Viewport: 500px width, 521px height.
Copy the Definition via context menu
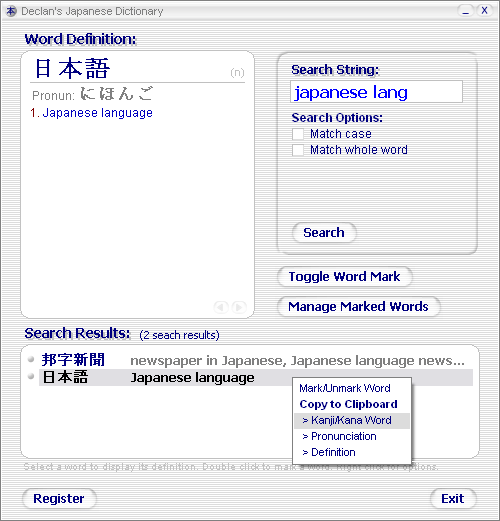point(352,452)
